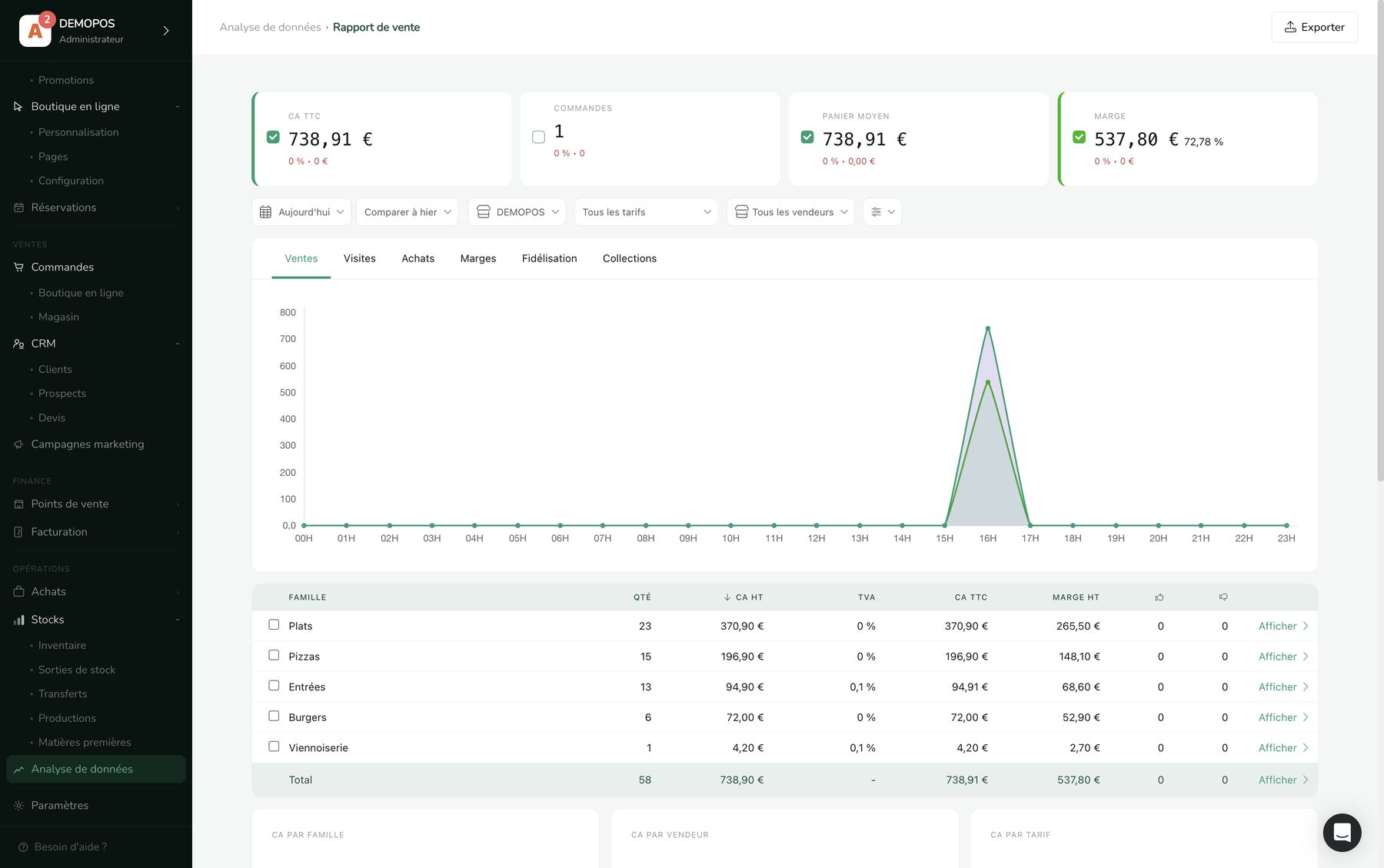1384x868 pixels.
Task: Click the DEMOPOS app logo icon
Action: coord(35,31)
